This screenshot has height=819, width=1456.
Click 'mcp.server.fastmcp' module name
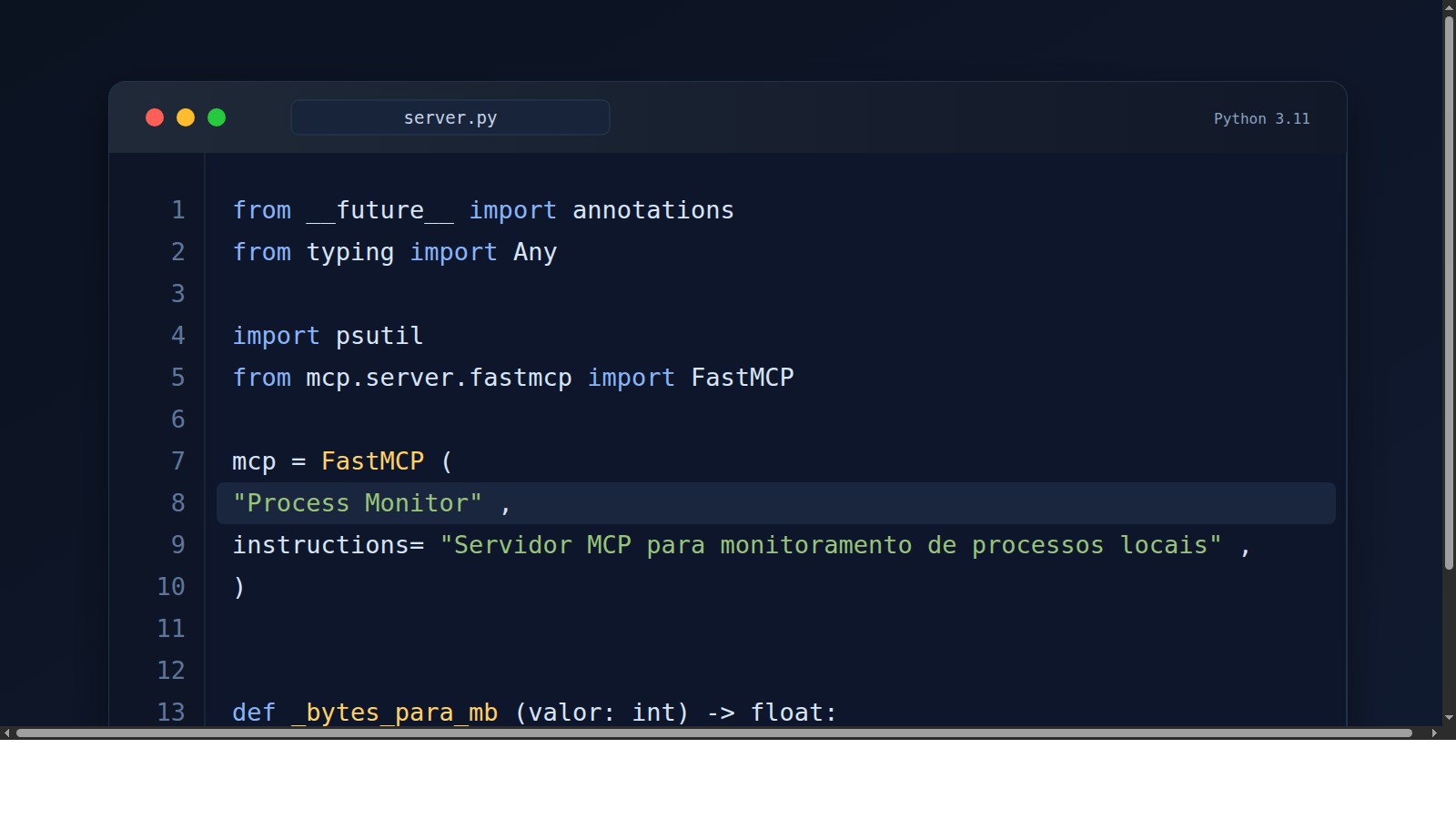pyautogui.click(x=439, y=379)
